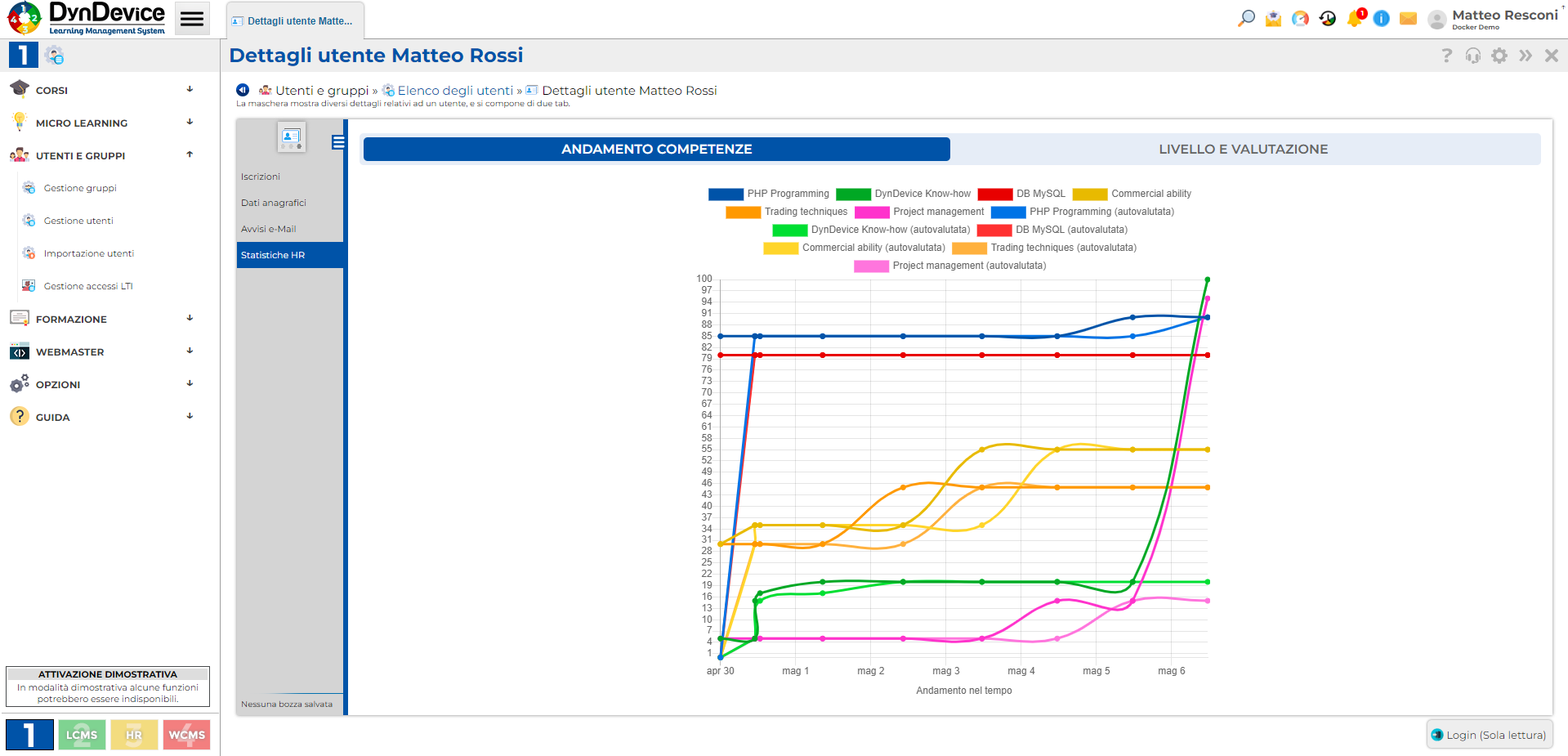Switch to LIVELLO E VALUTAZIONE tab
Image resolution: width=1568 pixels, height=756 pixels.
click(1243, 149)
